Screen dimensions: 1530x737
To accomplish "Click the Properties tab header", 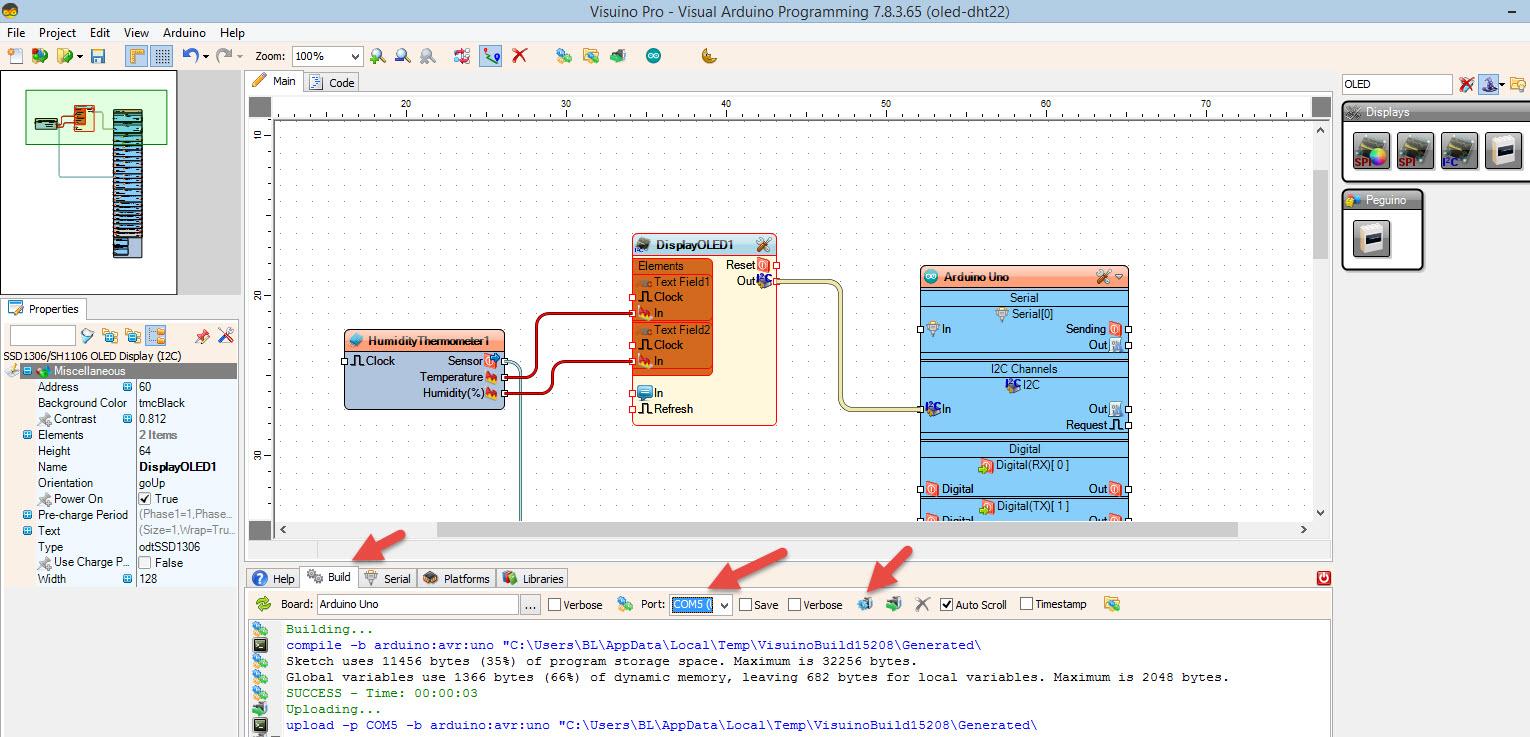I will tap(46, 309).
